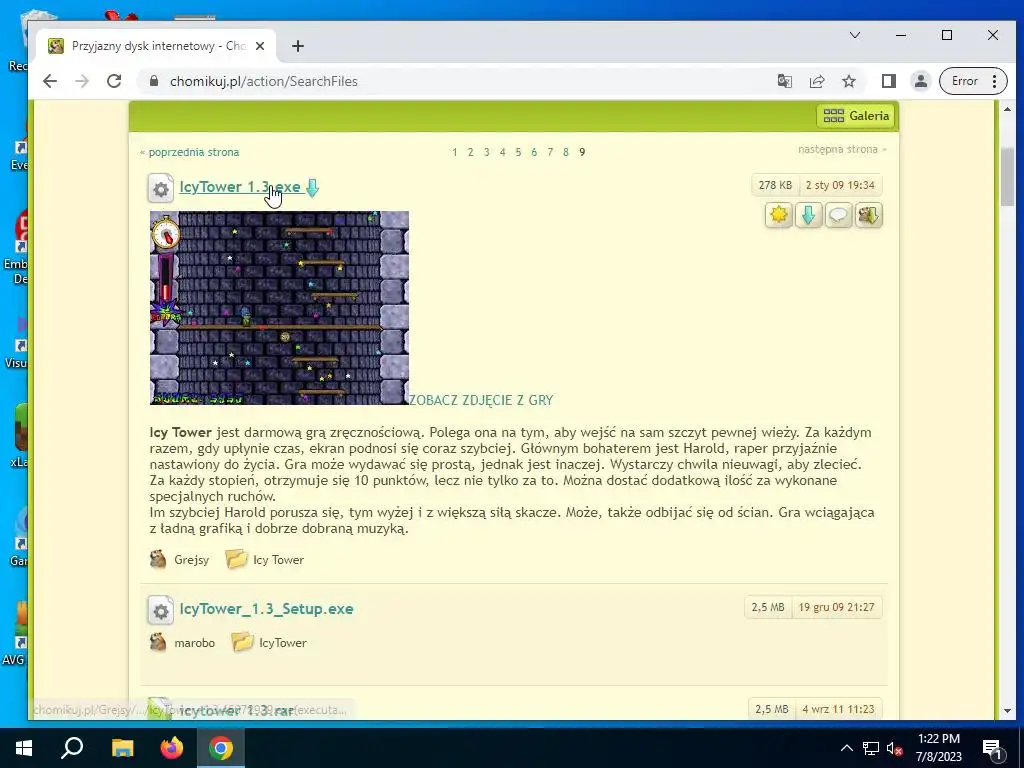
Task: Open the speech bubble comment icon
Action: [x=839, y=215]
